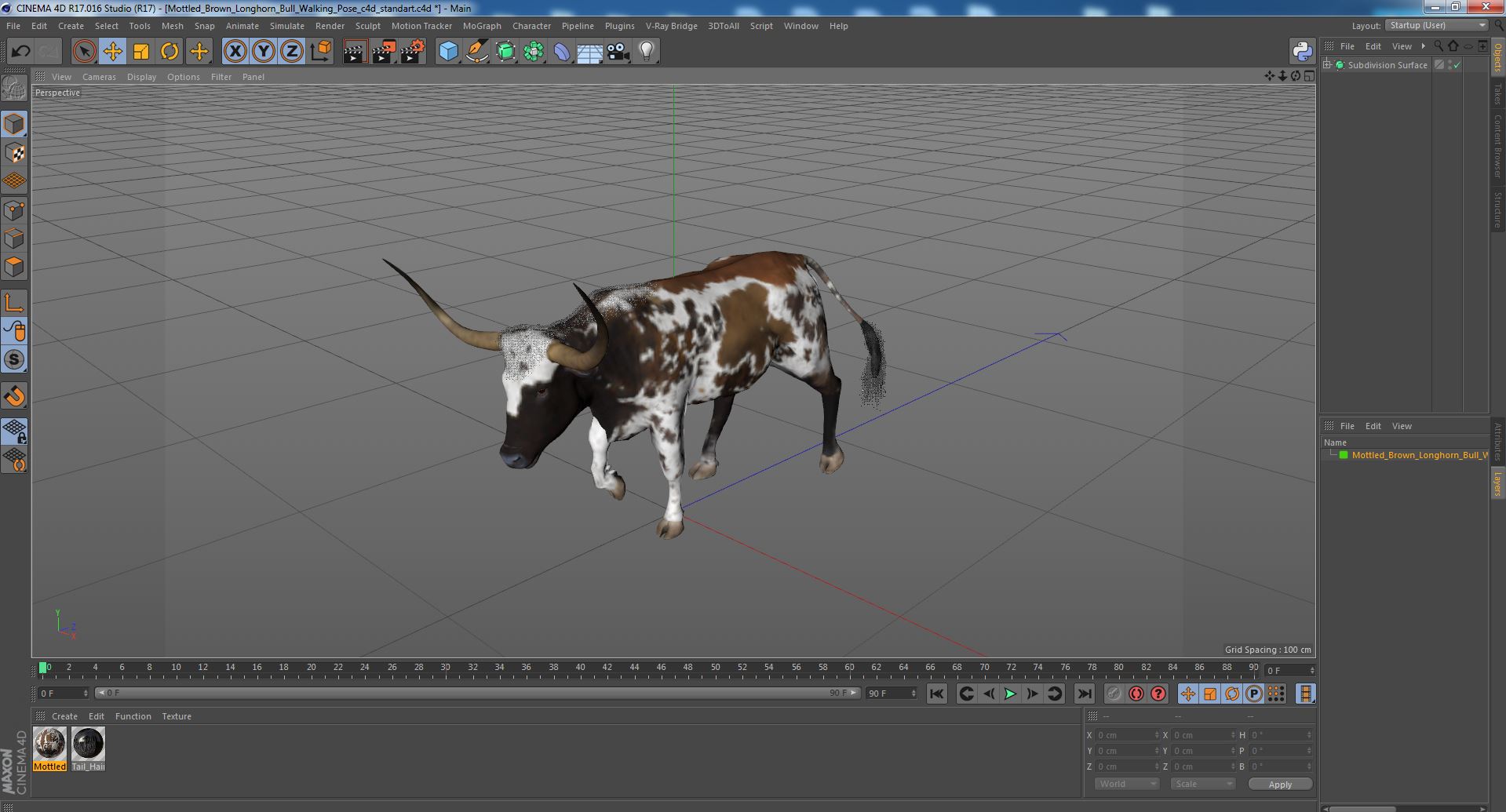This screenshot has height=812, width=1506.
Task: Switch to Edges mode
Action: tap(14, 239)
